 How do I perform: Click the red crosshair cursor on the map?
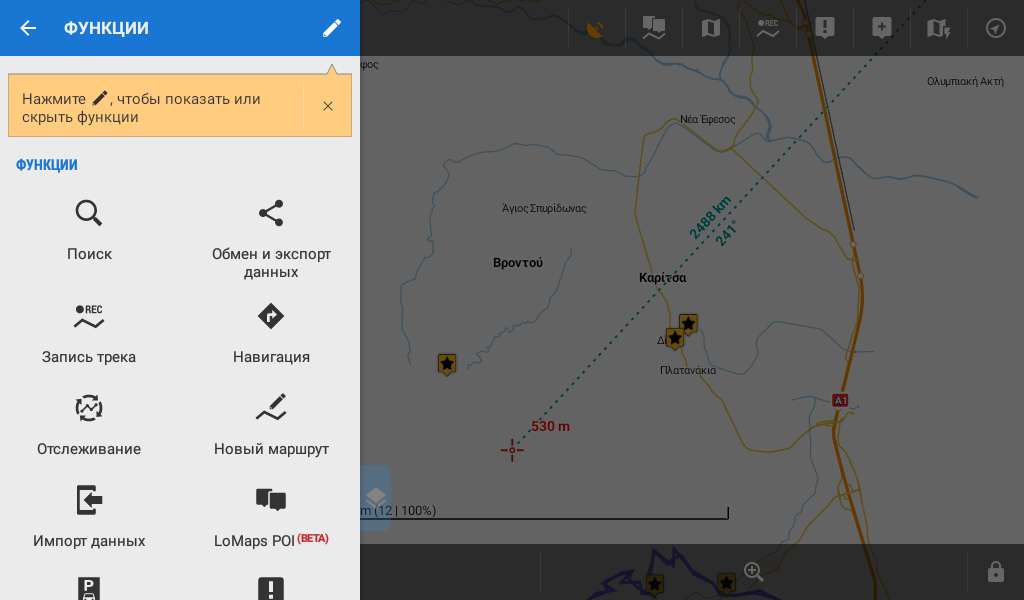coord(512,450)
